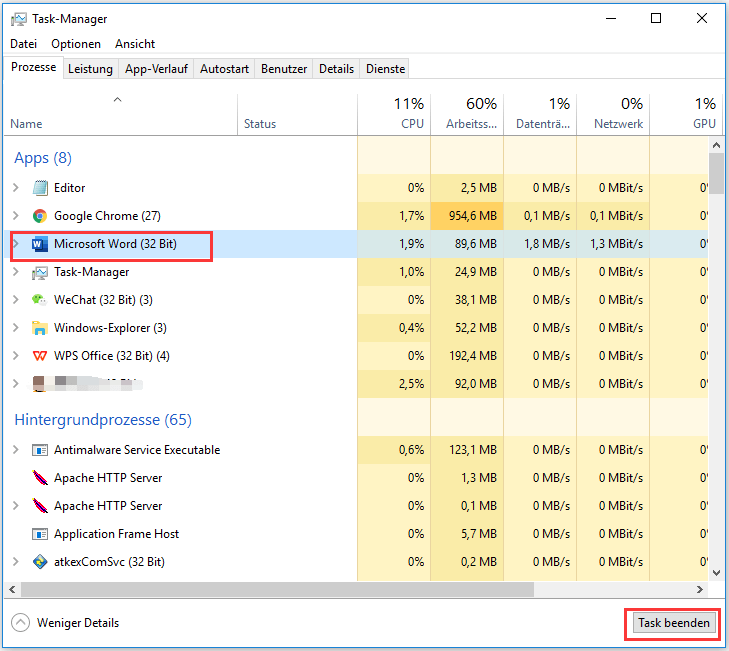Screen dimensions: 729x651
Task: Expand the Antimalware Service Executable entry
Action: 16,450
